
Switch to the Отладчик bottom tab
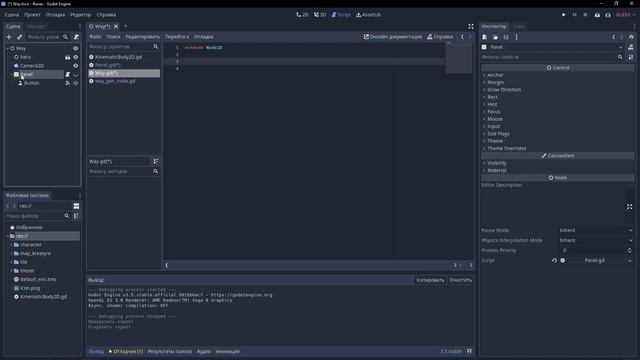point(126,351)
